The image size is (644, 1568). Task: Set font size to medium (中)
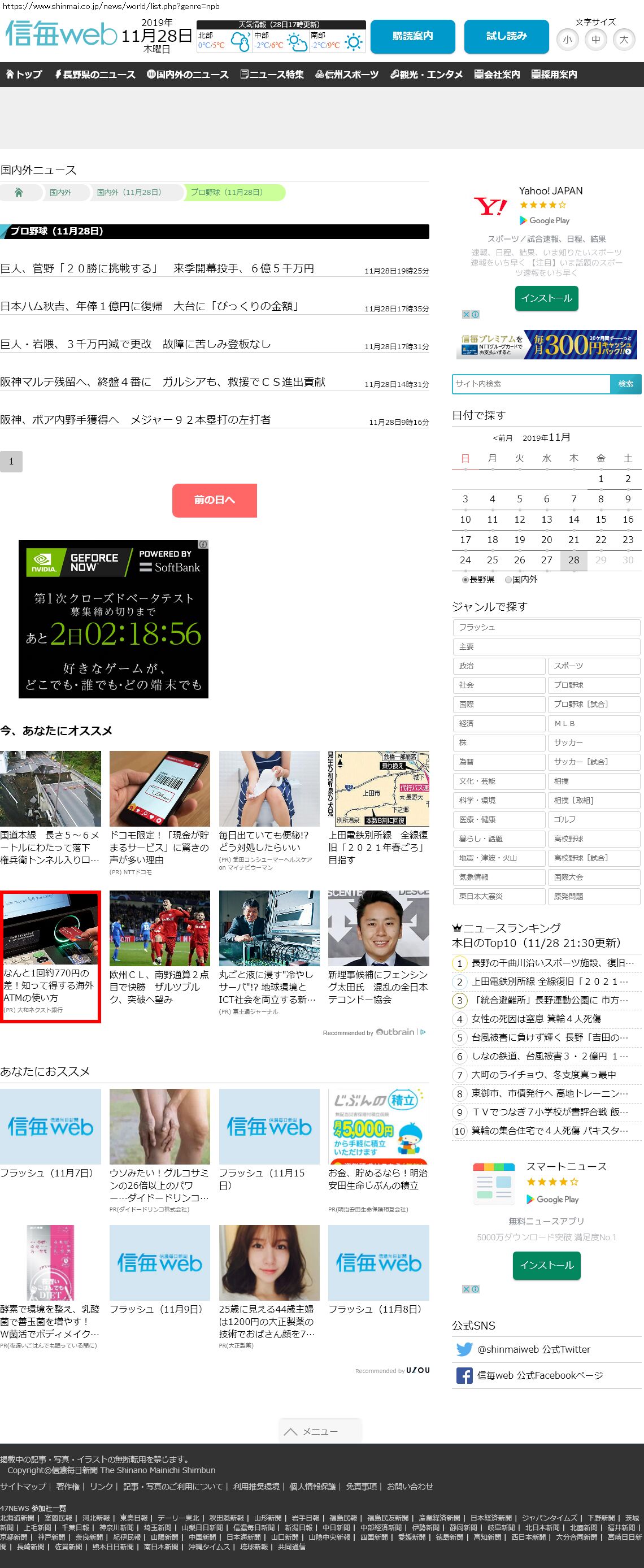coord(595,40)
